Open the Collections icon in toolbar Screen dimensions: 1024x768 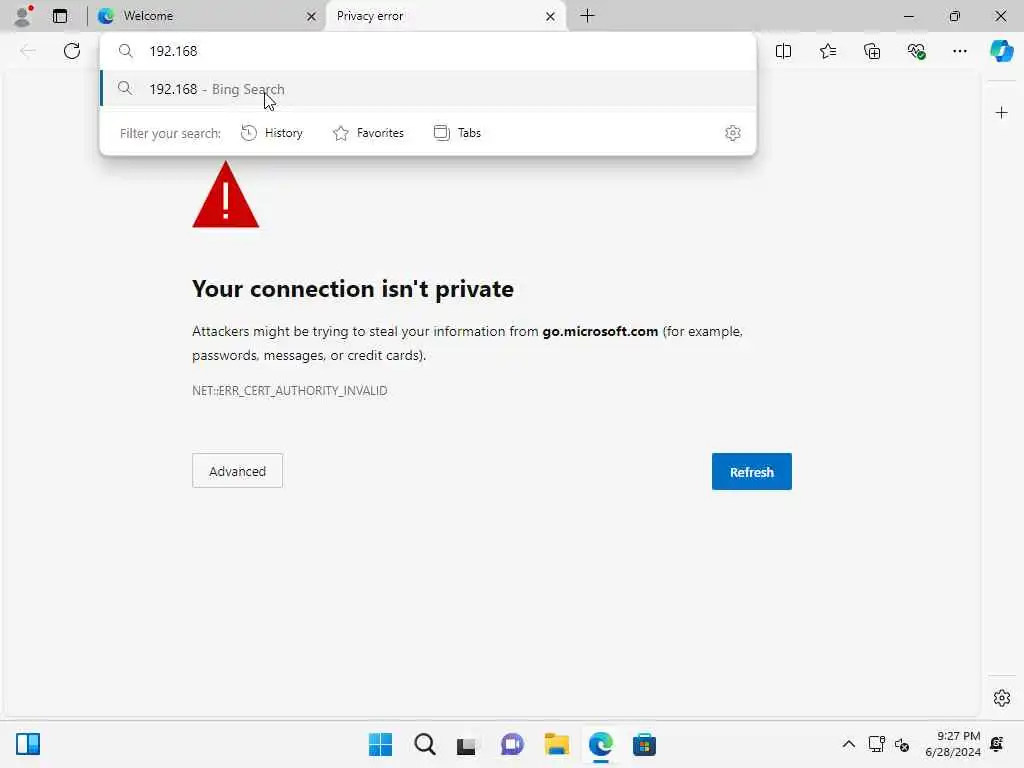pyautogui.click(x=872, y=51)
